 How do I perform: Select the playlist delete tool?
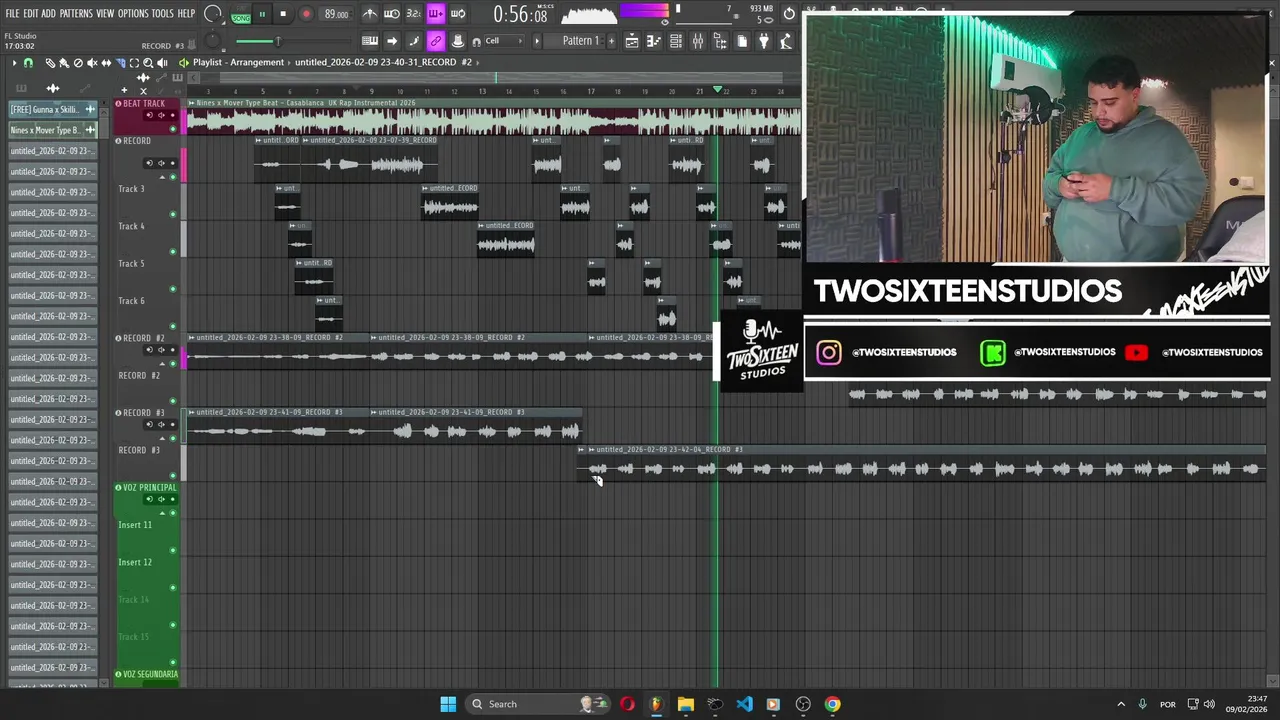[78, 63]
